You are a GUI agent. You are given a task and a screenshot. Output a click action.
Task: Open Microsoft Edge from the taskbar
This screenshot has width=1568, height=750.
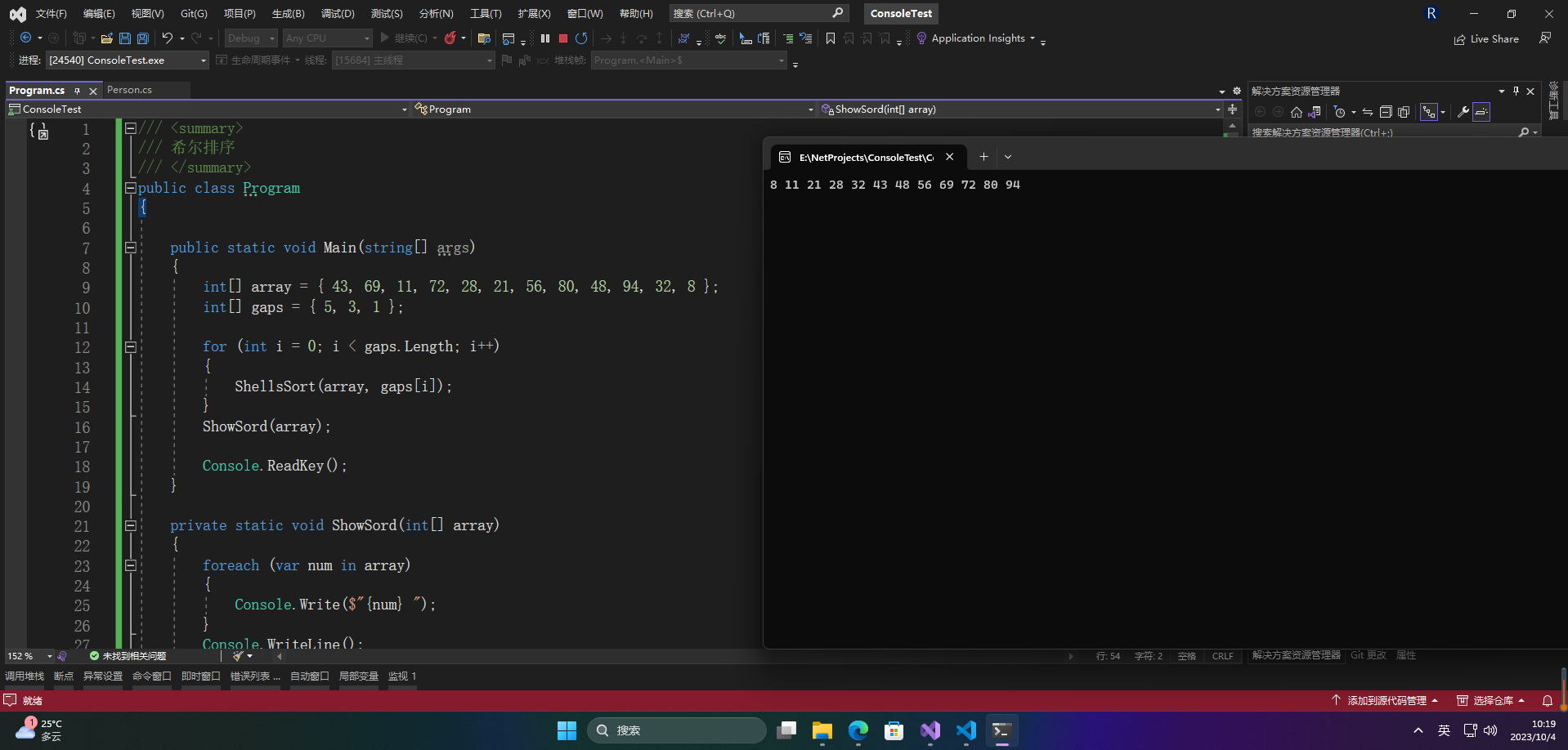pos(858,730)
